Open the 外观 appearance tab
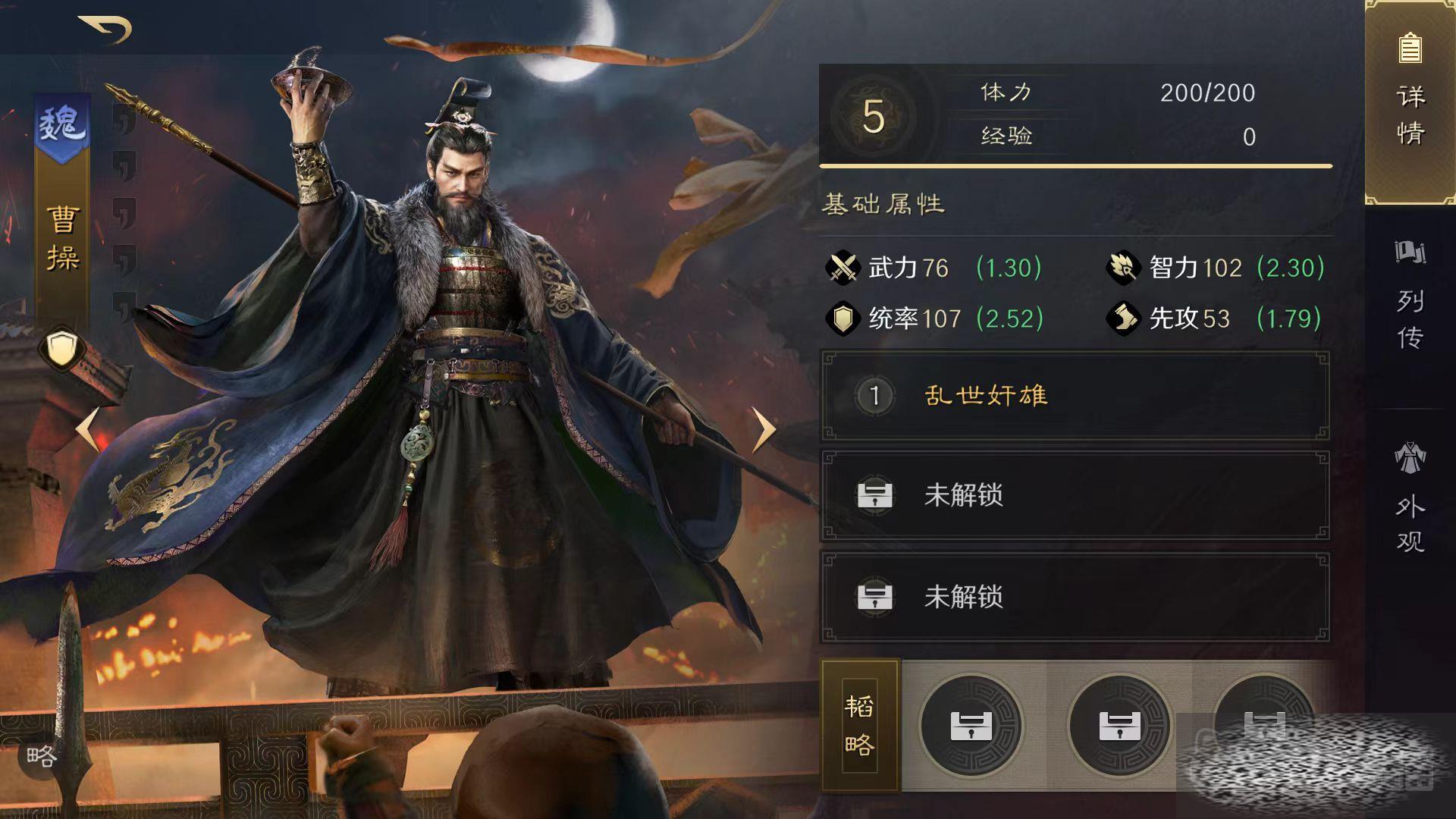This screenshot has height=819, width=1456. [x=1410, y=497]
